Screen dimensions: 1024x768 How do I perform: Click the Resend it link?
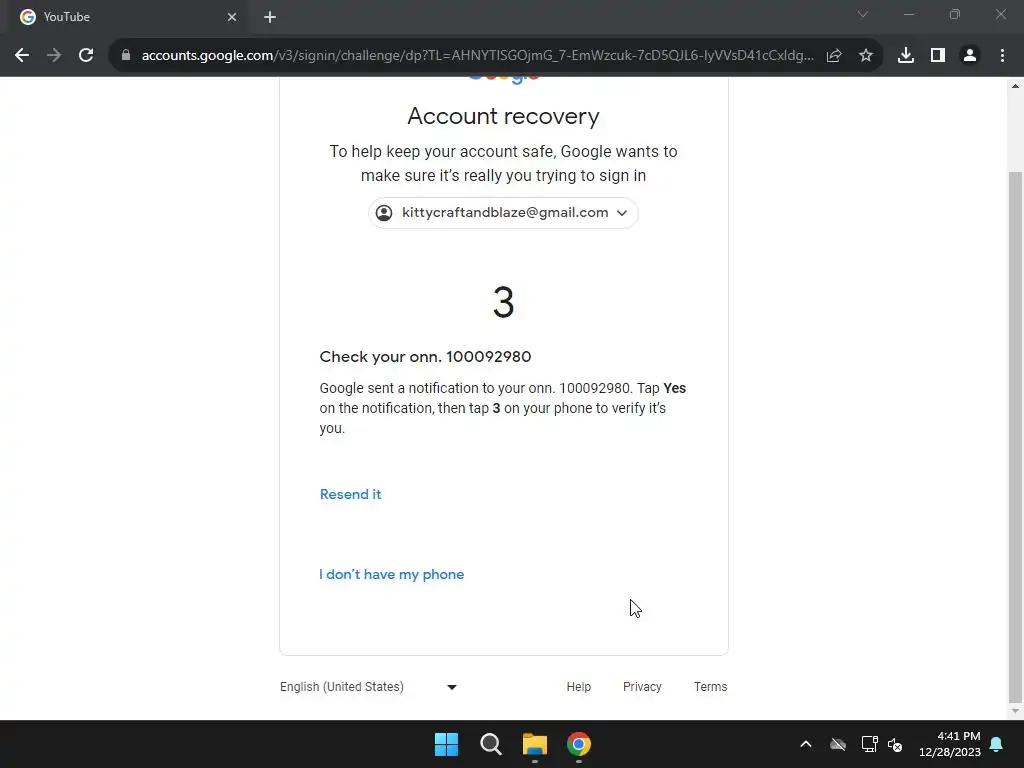pyautogui.click(x=351, y=494)
